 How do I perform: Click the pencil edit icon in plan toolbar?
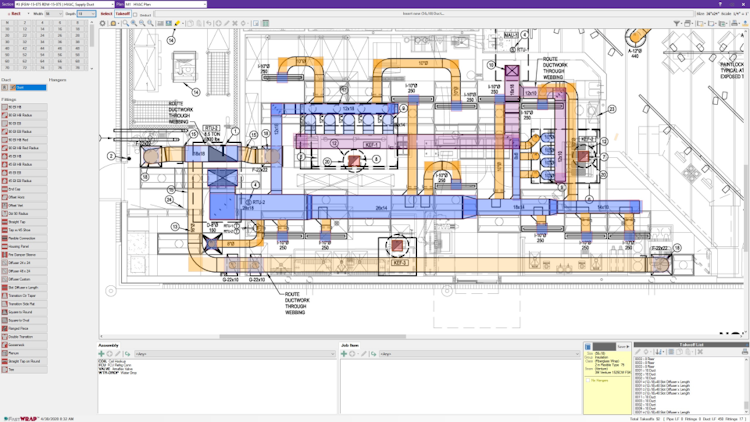[x=227, y=23]
